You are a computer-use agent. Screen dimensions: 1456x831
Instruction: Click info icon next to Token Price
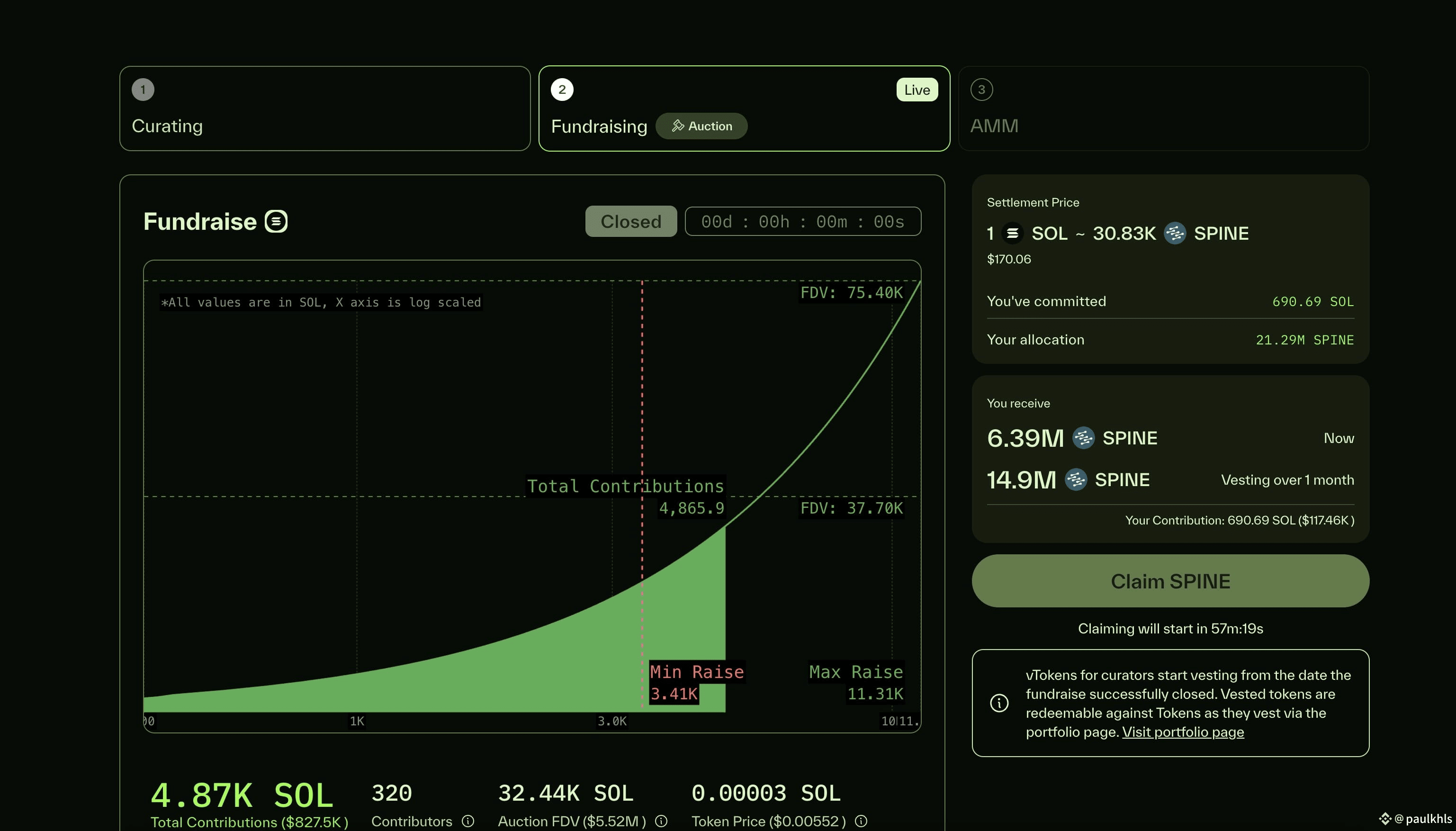[x=861, y=822]
